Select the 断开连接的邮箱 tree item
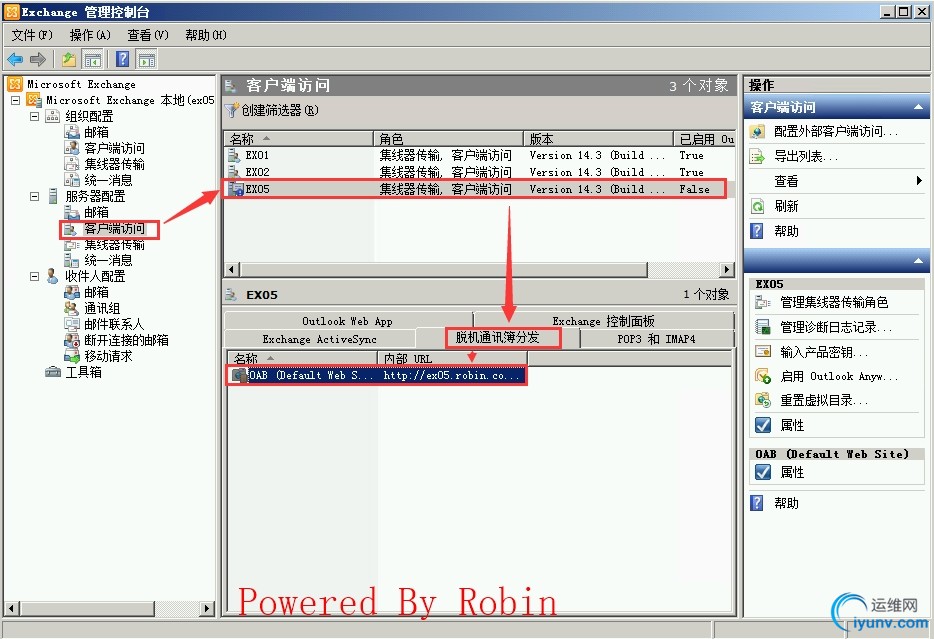 point(126,340)
